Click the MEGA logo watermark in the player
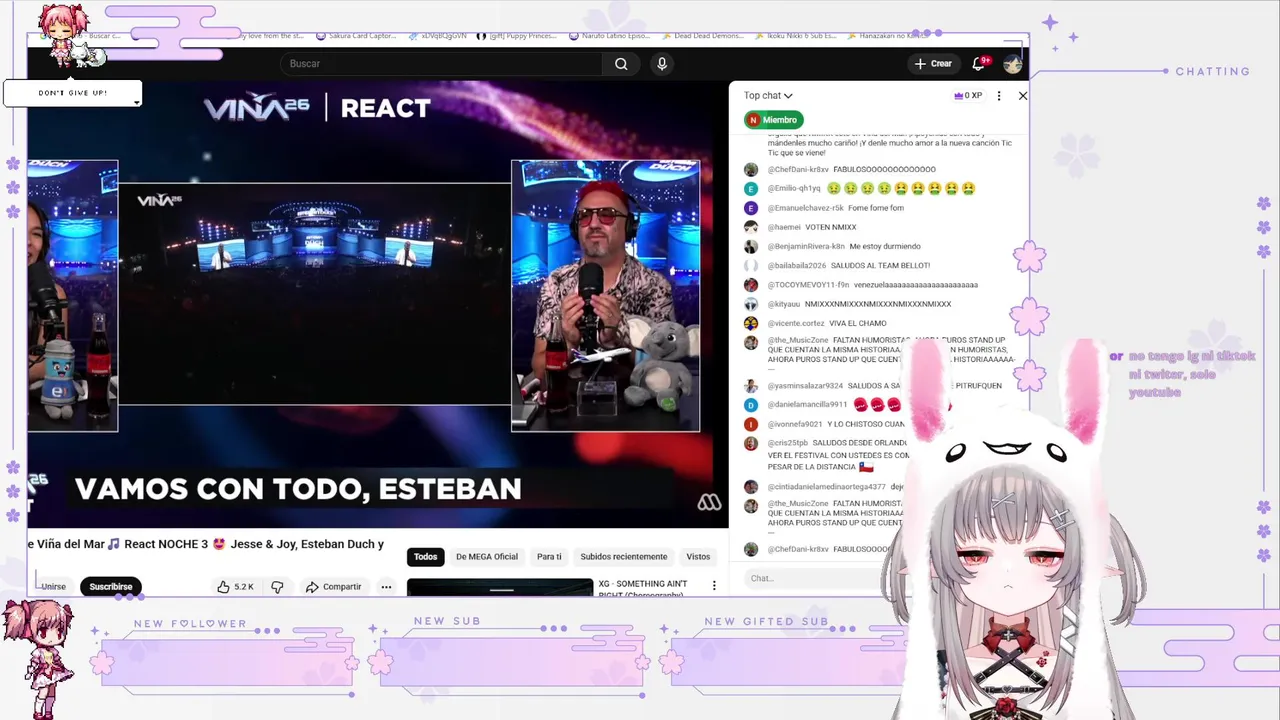1280x720 pixels. [x=709, y=503]
